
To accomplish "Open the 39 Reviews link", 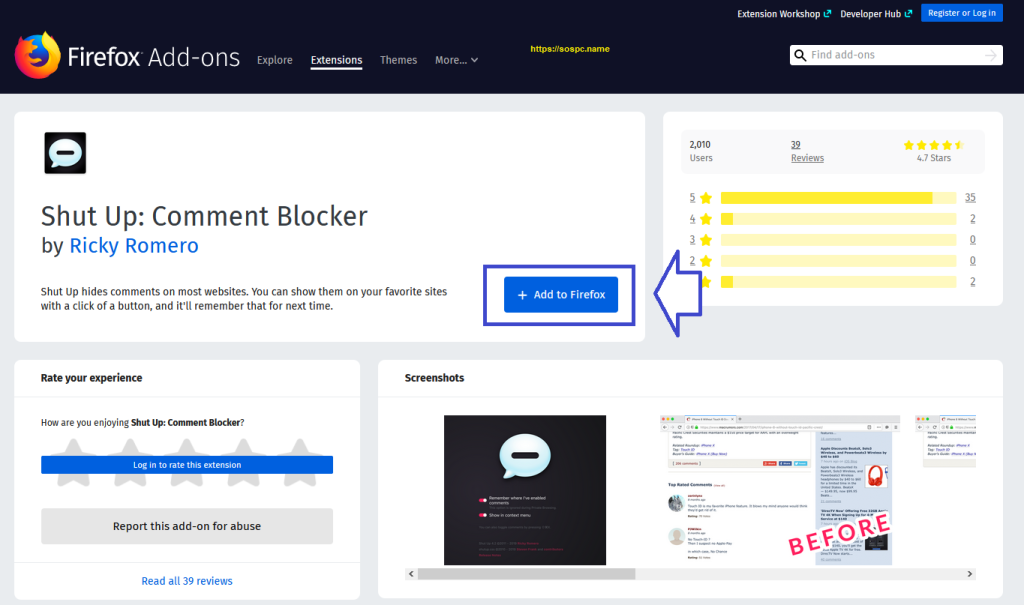I will (x=807, y=151).
